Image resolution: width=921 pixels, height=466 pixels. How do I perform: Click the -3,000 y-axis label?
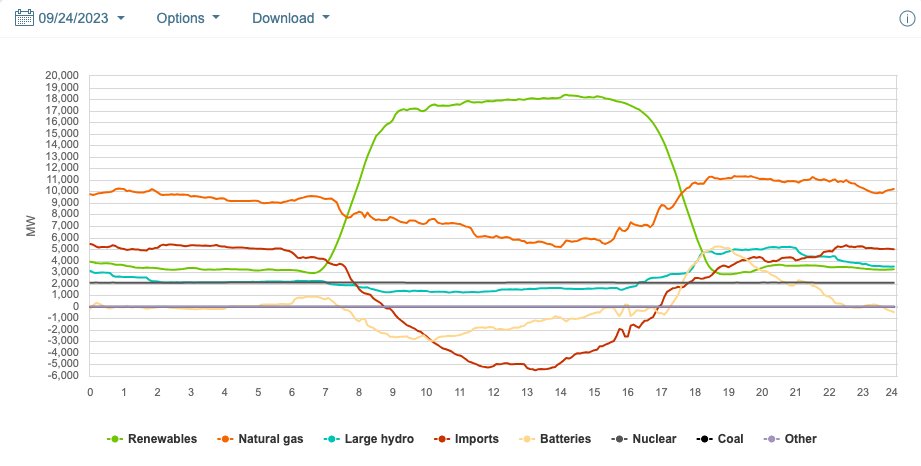(x=63, y=341)
